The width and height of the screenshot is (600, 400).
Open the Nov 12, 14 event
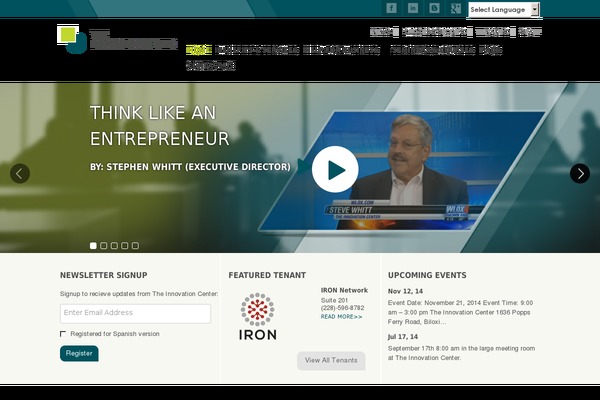[405, 291]
